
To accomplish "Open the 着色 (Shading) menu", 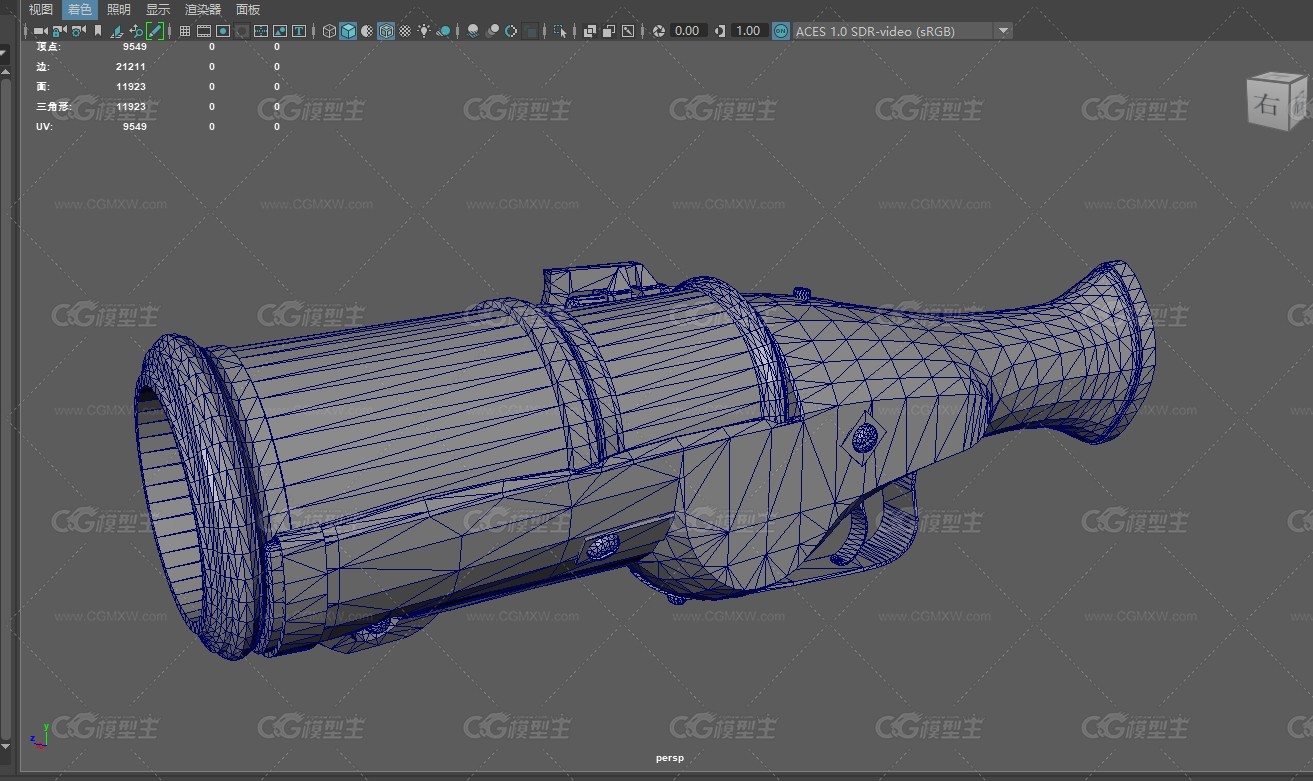I will tap(79, 9).
